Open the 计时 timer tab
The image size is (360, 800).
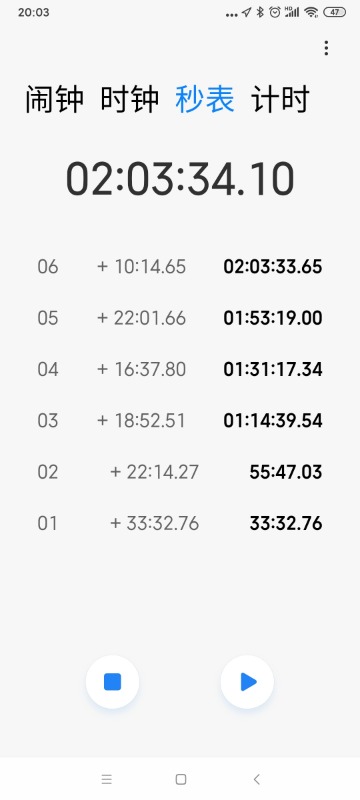(x=280, y=99)
